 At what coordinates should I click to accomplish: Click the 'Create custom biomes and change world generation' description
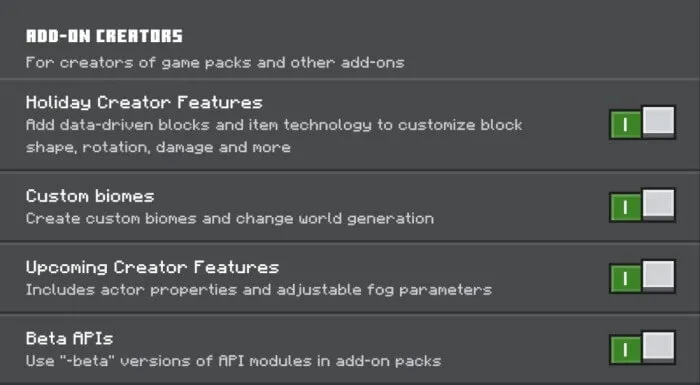pos(229,218)
